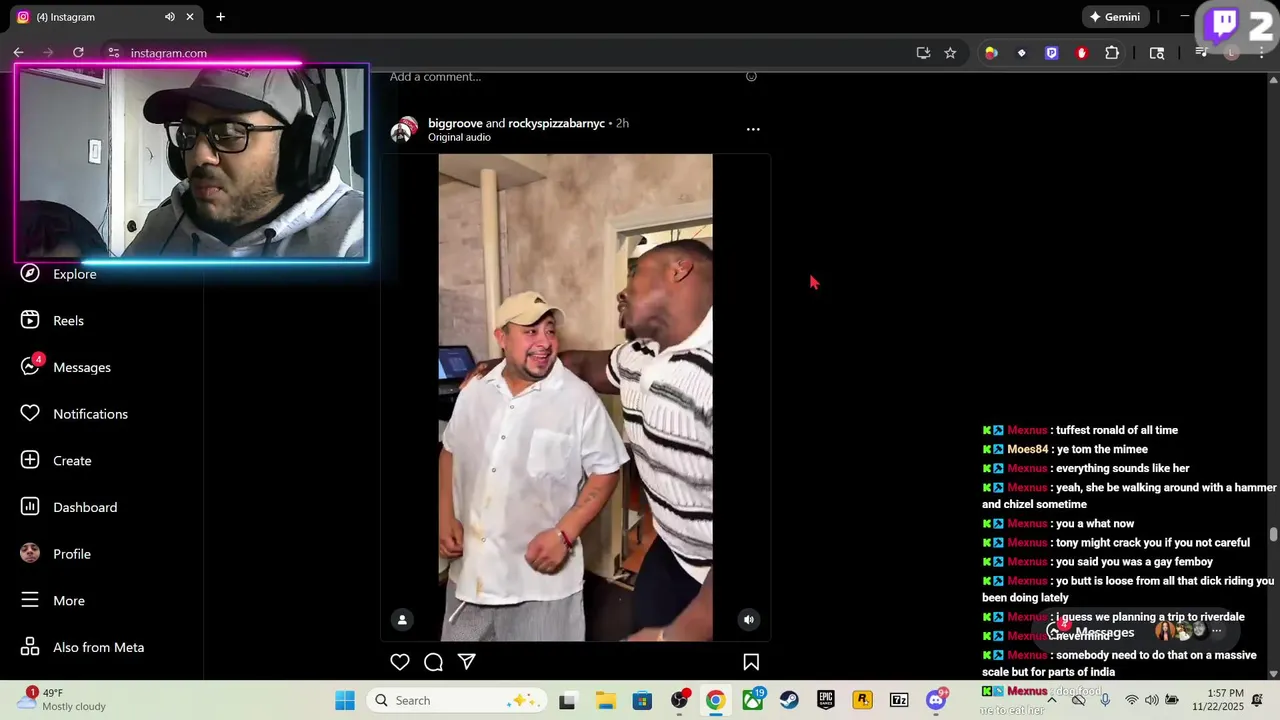The height and width of the screenshot is (720, 1280).
Task: Open Messages in the left sidebar
Action: pyautogui.click(x=66, y=367)
